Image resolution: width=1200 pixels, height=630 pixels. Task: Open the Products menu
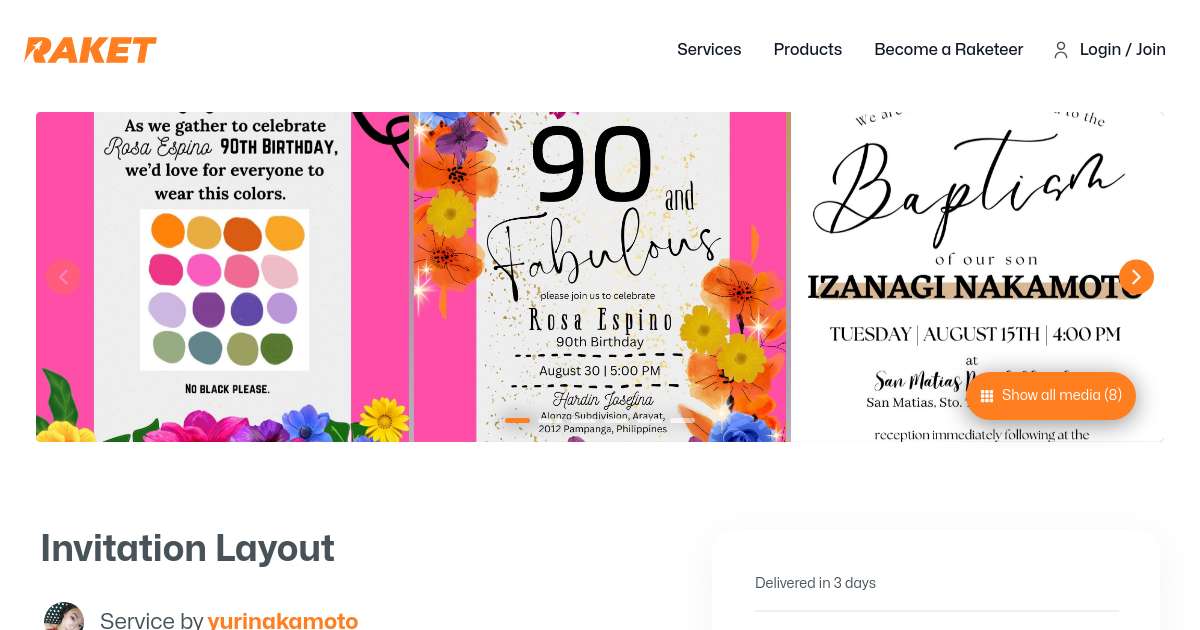click(807, 50)
